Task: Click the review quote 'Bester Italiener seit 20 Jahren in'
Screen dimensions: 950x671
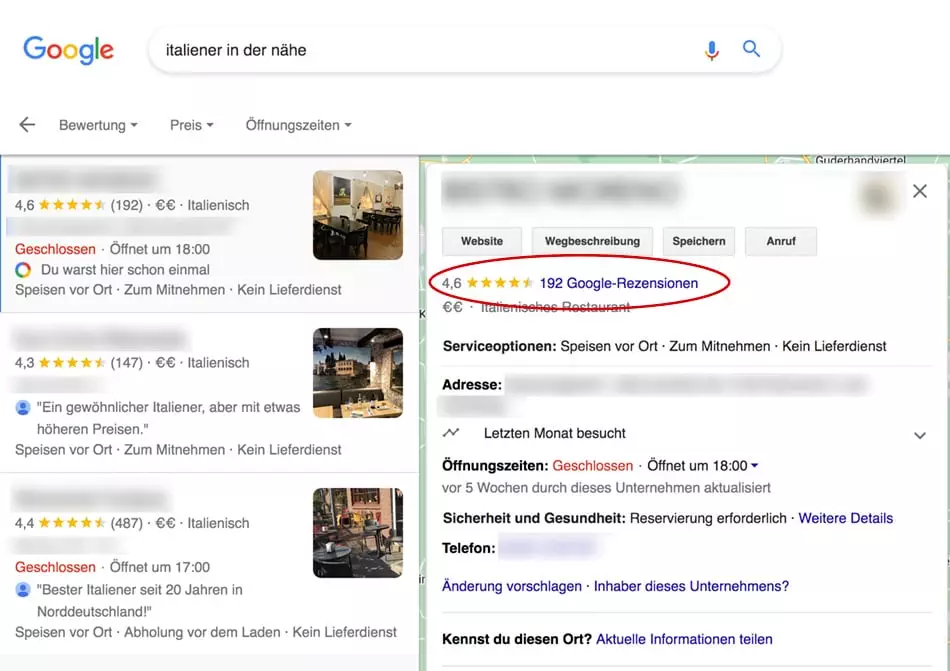Action: pos(140,590)
